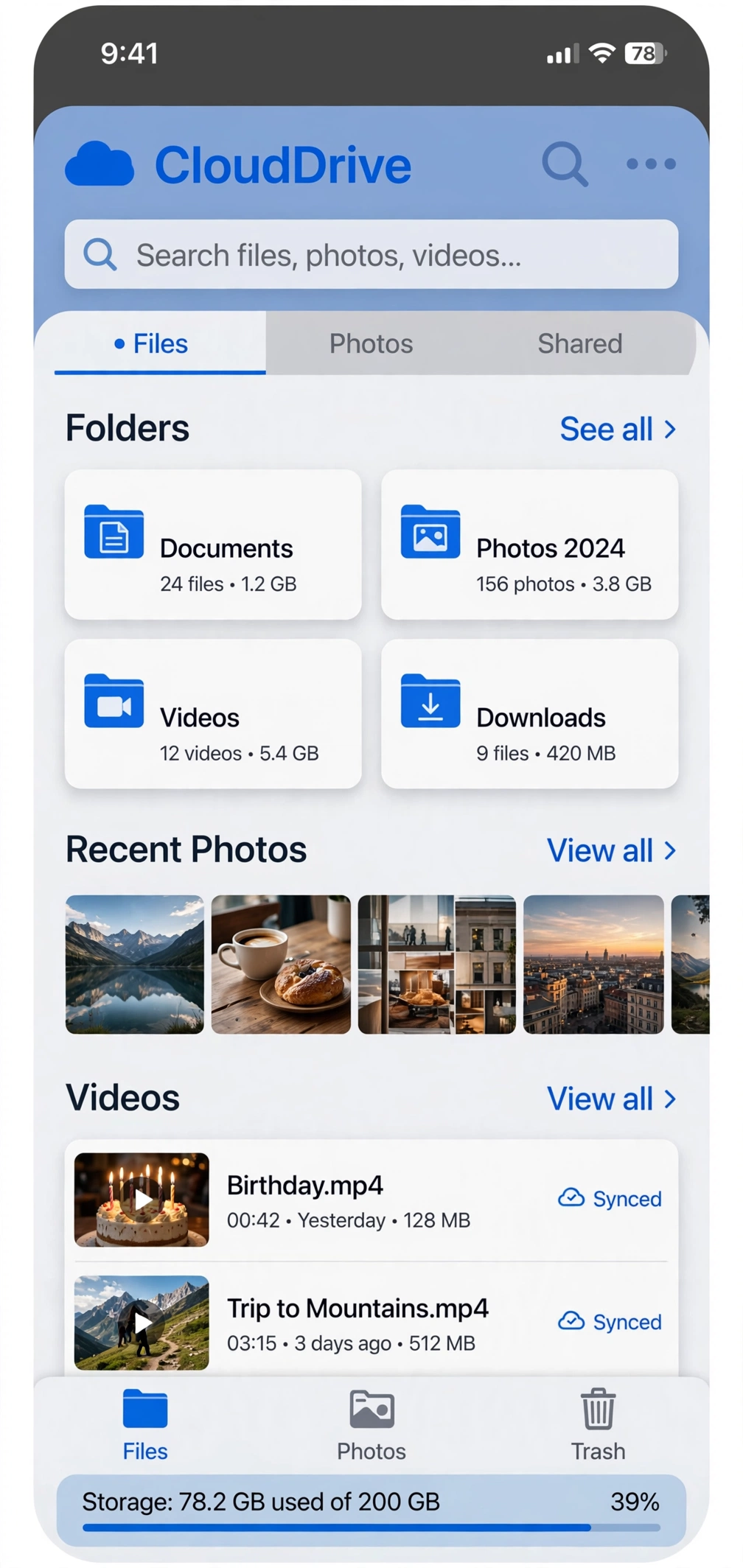Open the Videos folder title
This screenshot has width=743, height=1568.
(x=200, y=718)
